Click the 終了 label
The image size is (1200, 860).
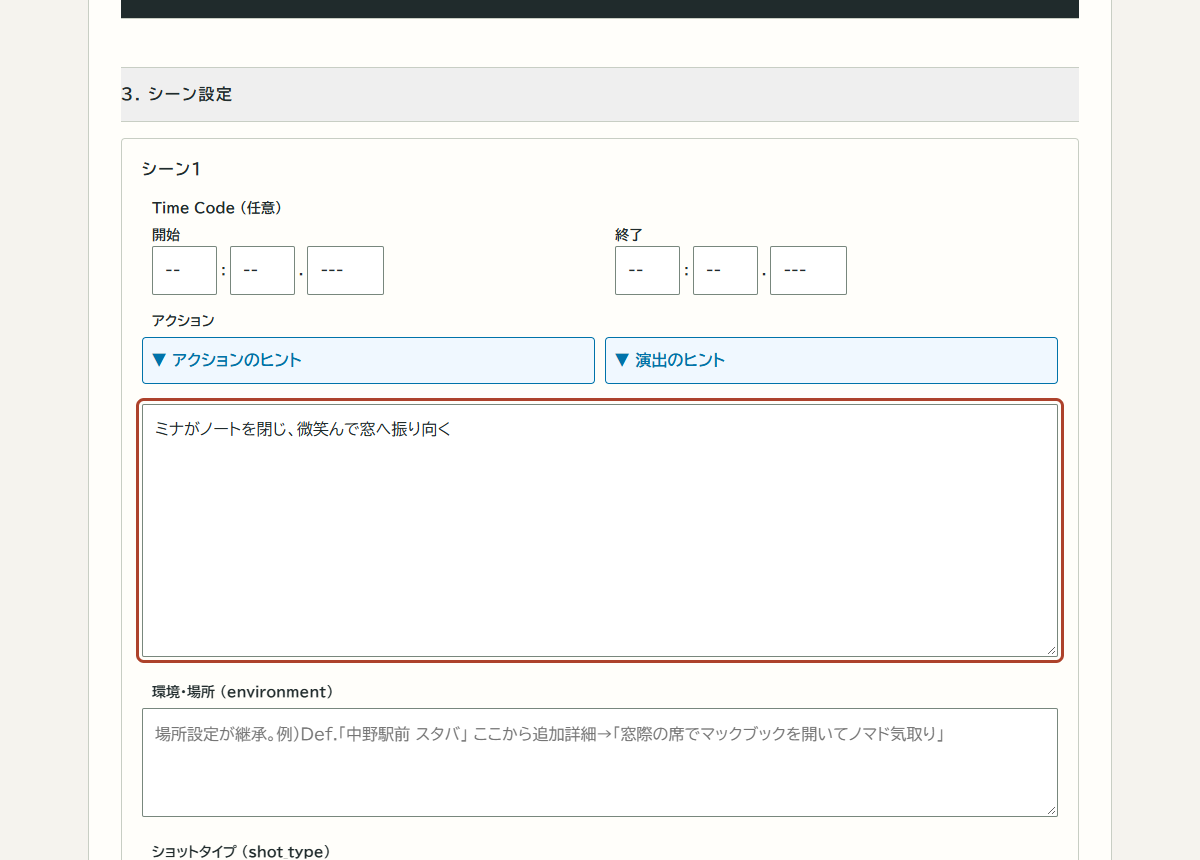(629, 235)
